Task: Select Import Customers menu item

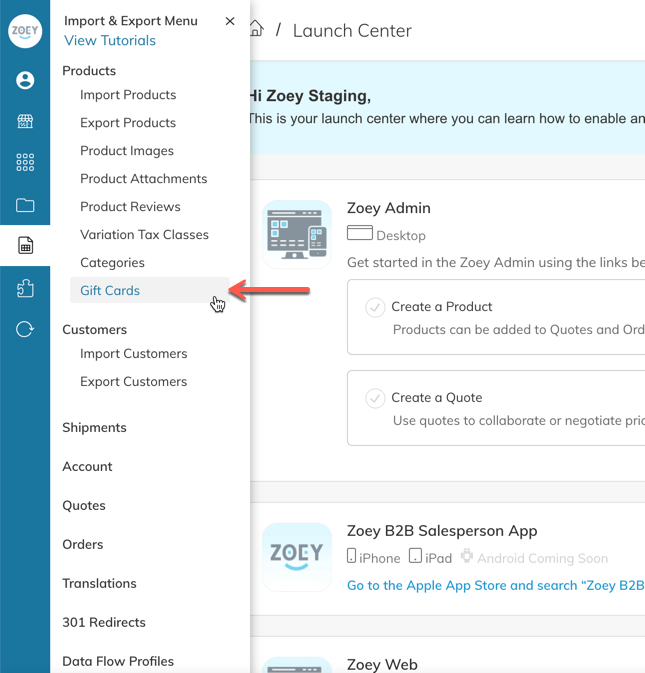Action: [133, 353]
